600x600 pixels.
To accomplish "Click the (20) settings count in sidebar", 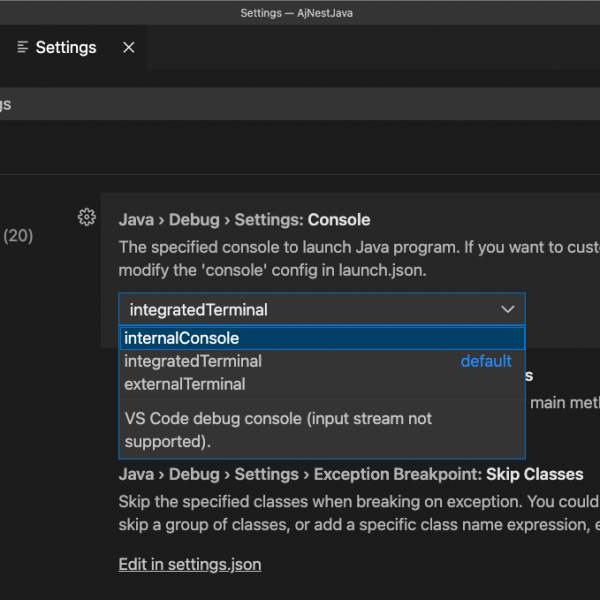I will point(18,236).
